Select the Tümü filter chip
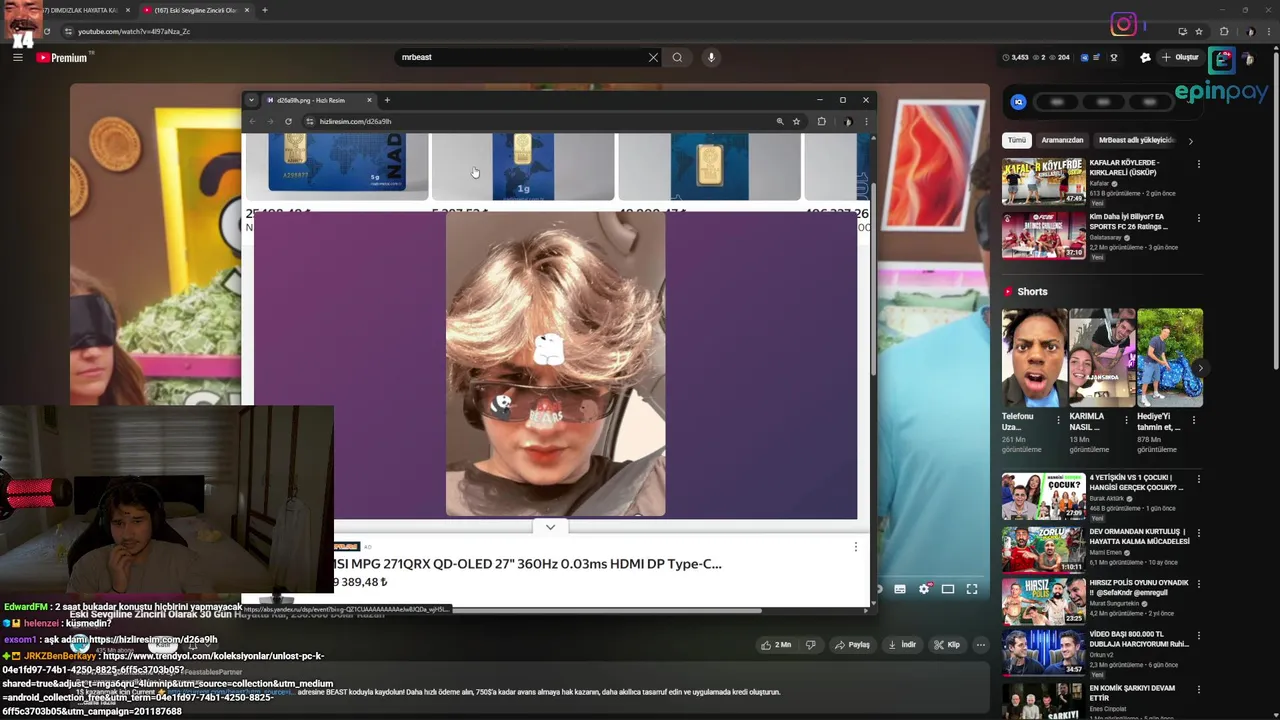1280x720 pixels. 1016,140
